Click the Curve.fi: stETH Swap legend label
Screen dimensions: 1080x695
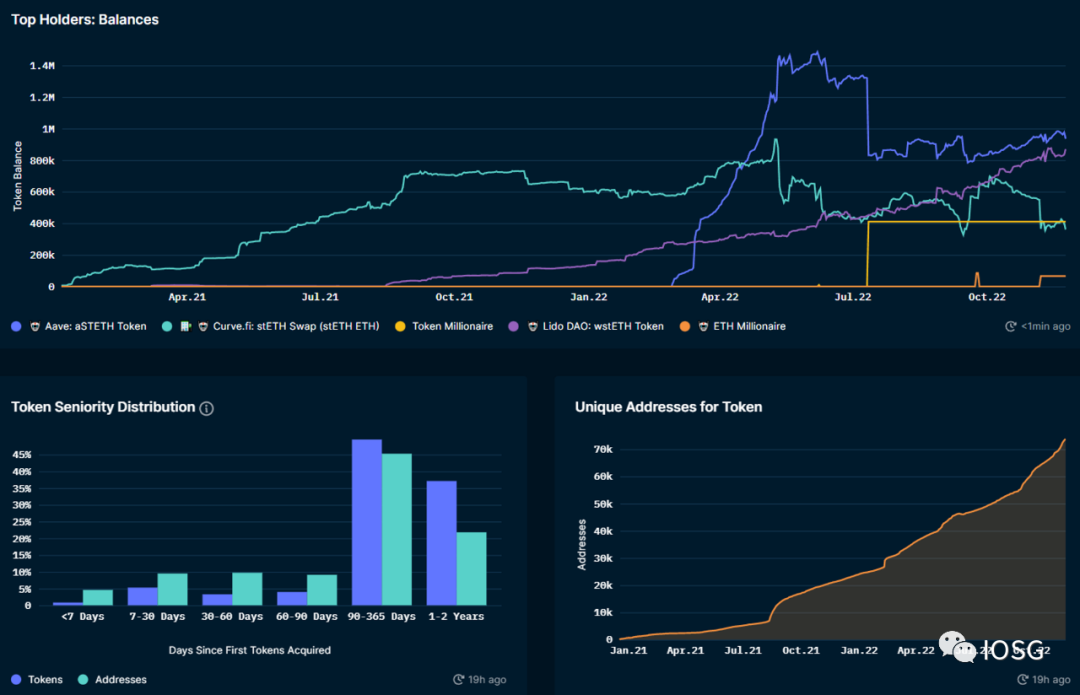click(296, 326)
